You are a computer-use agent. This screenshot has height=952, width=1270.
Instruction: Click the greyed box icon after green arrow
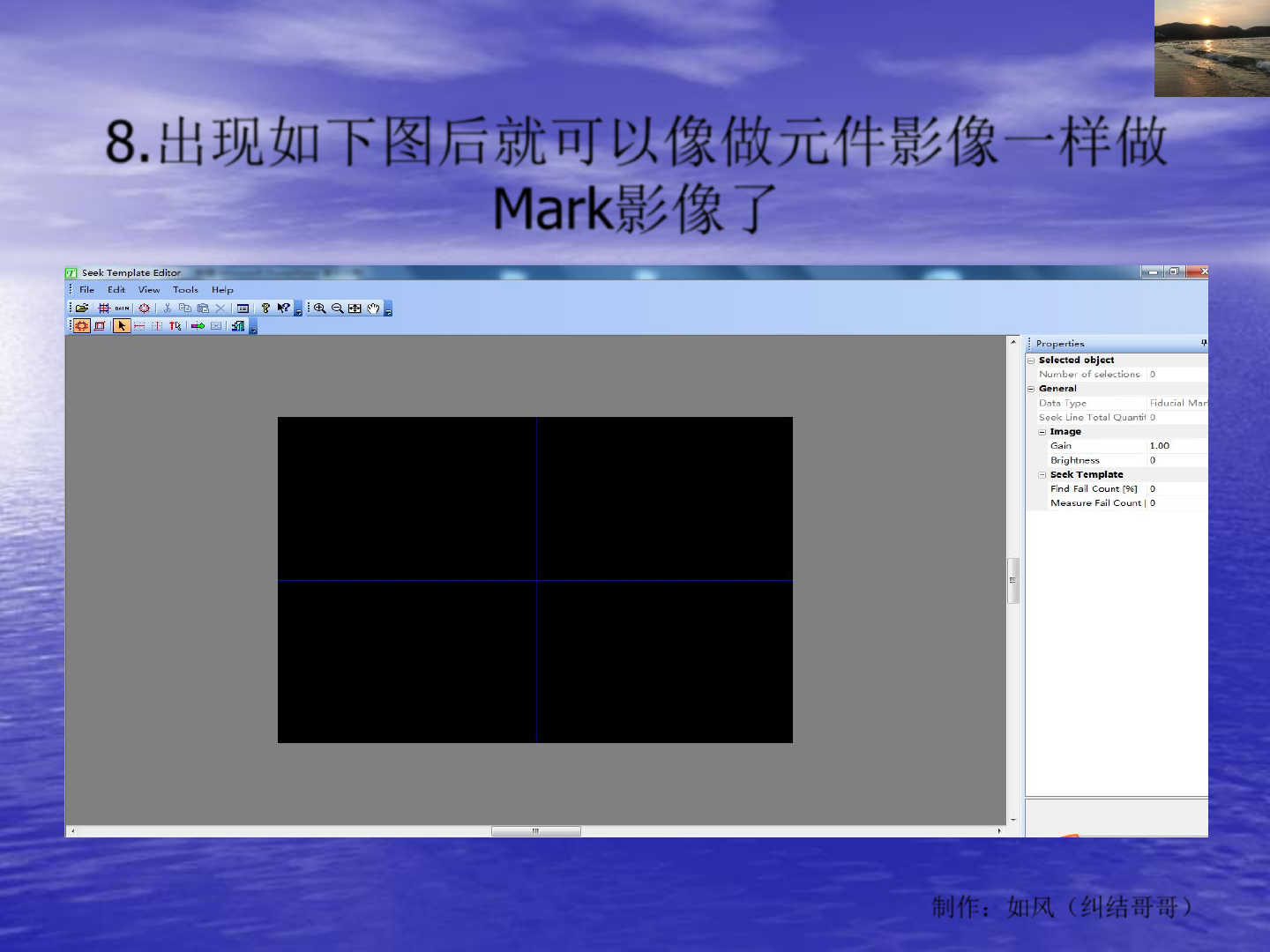pyautogui.click(x=216, y=326)
